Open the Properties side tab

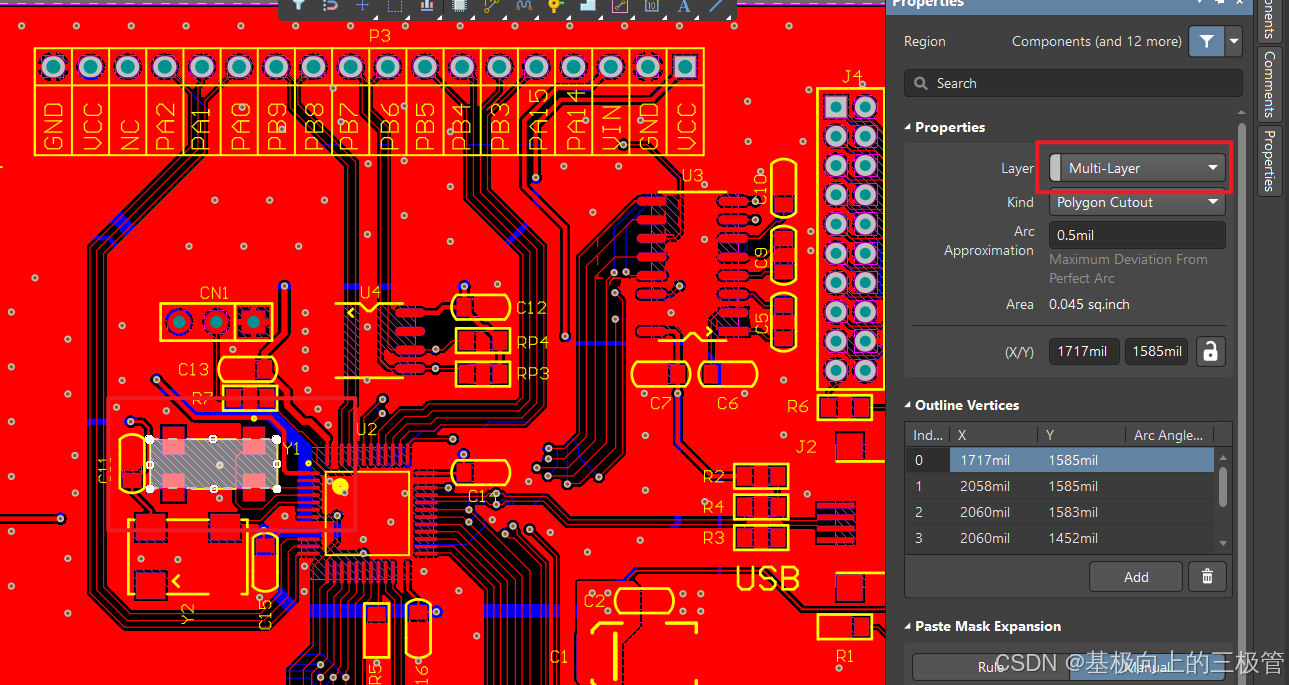click(x=1269, y=160)
